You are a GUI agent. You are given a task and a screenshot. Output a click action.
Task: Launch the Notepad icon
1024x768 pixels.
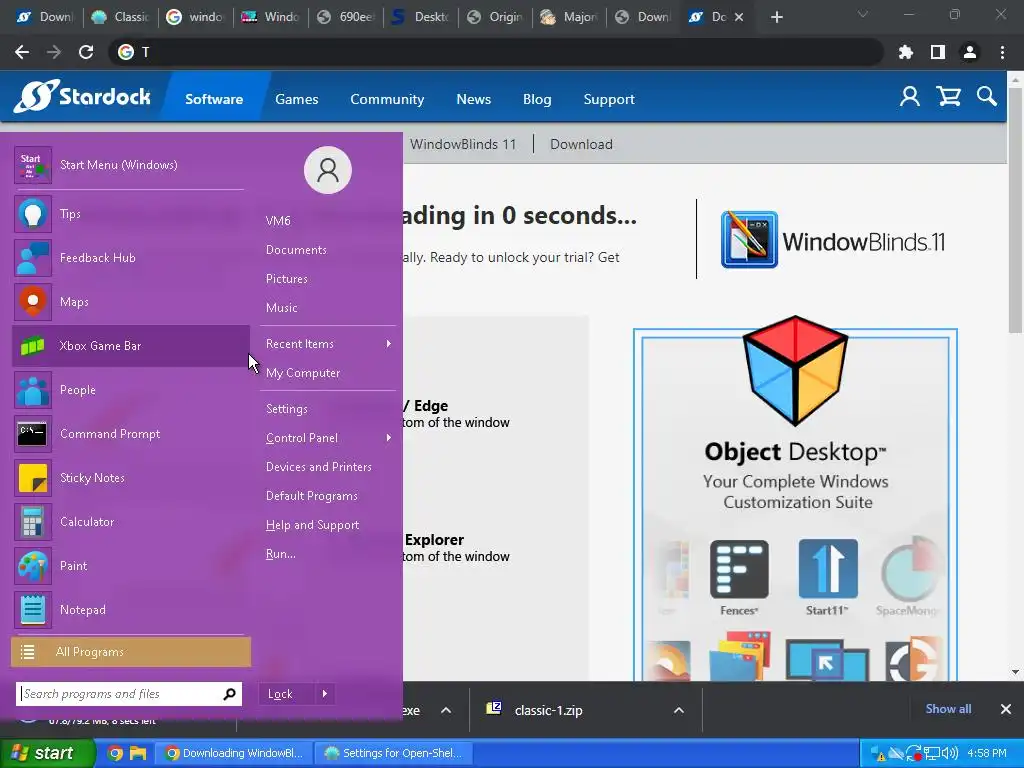[33, 609]
